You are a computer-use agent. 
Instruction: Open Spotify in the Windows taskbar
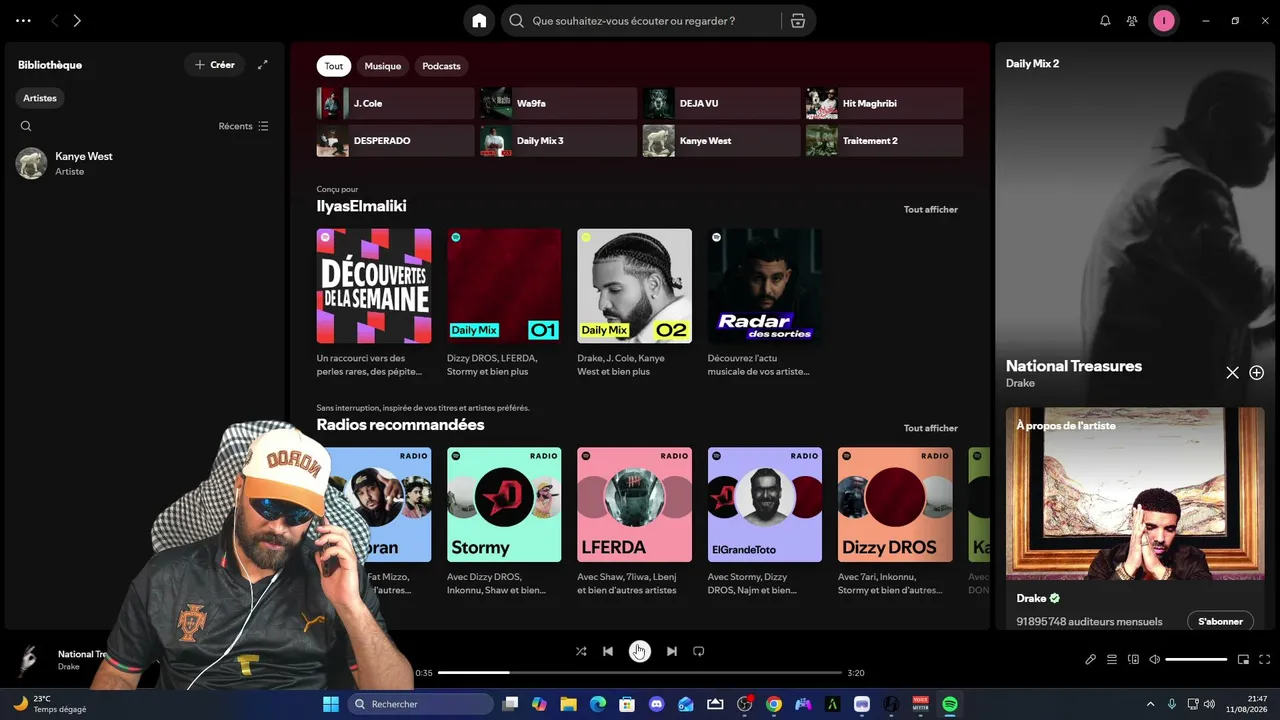[x=950, y=704]
